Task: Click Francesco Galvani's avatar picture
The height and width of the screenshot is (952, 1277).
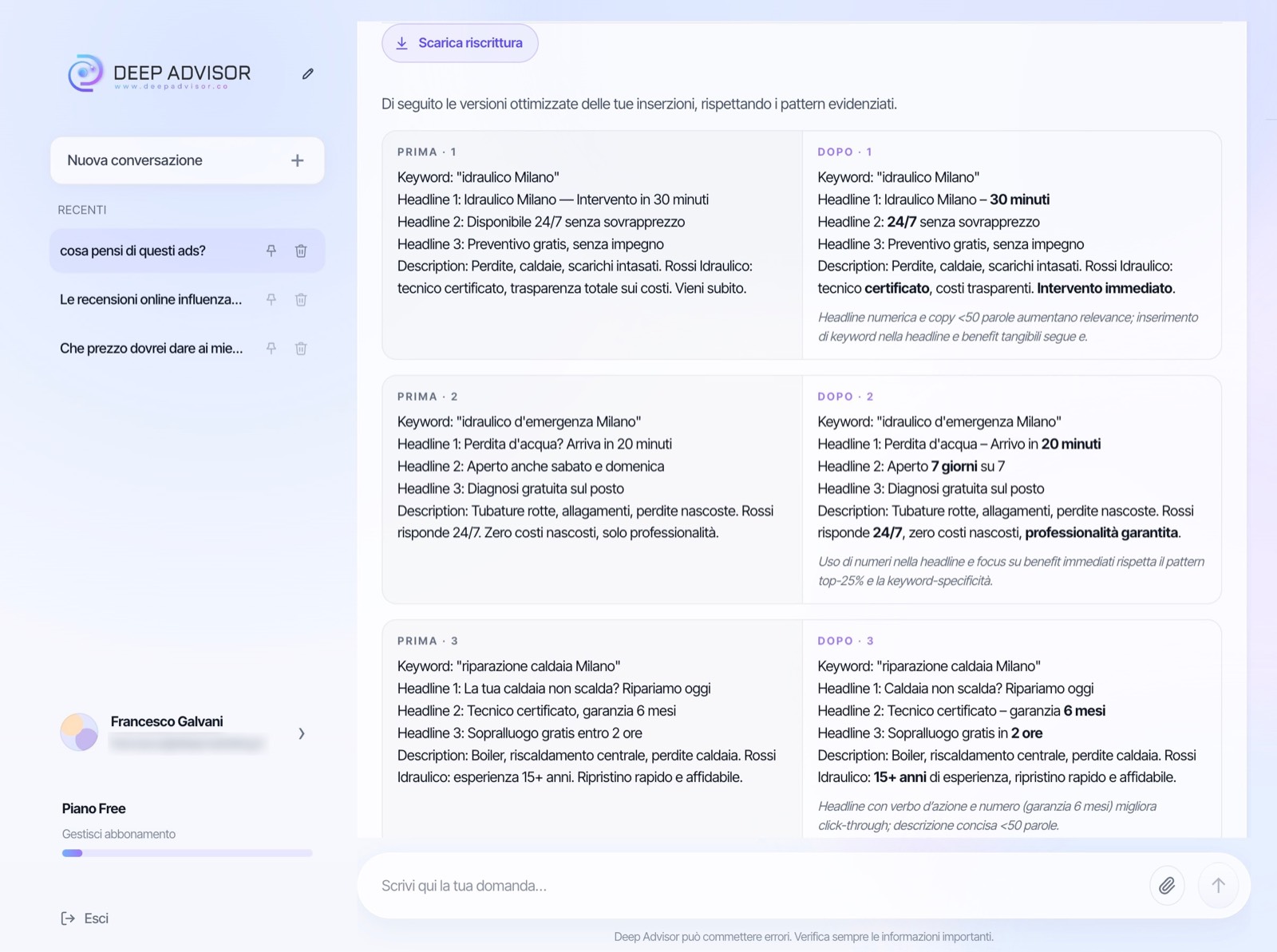Action: coord(79,733)
